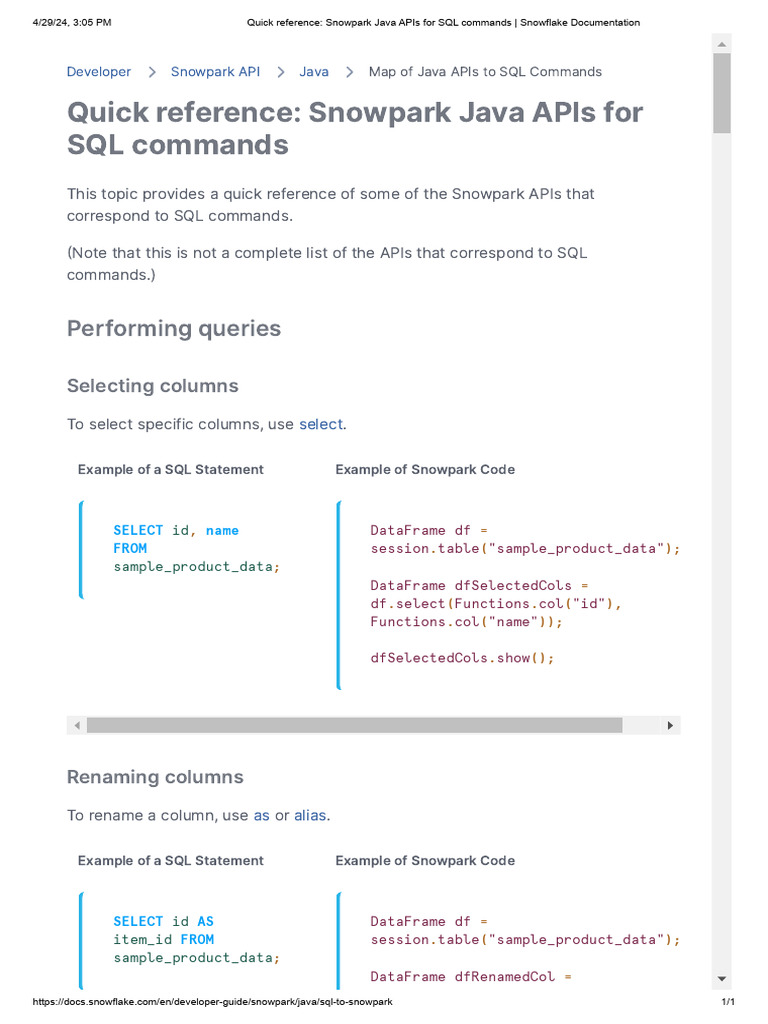Screen dimensions: 768x1024
Task: Click the 'Map of Java APIs to SQL Commands' breadcrumb
Action: pos(485,72)
